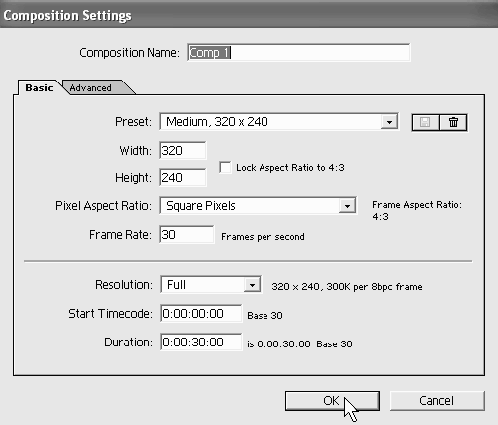Dismiss the dialog with Cancel
The image size is (498, 425).
[437, 401]
